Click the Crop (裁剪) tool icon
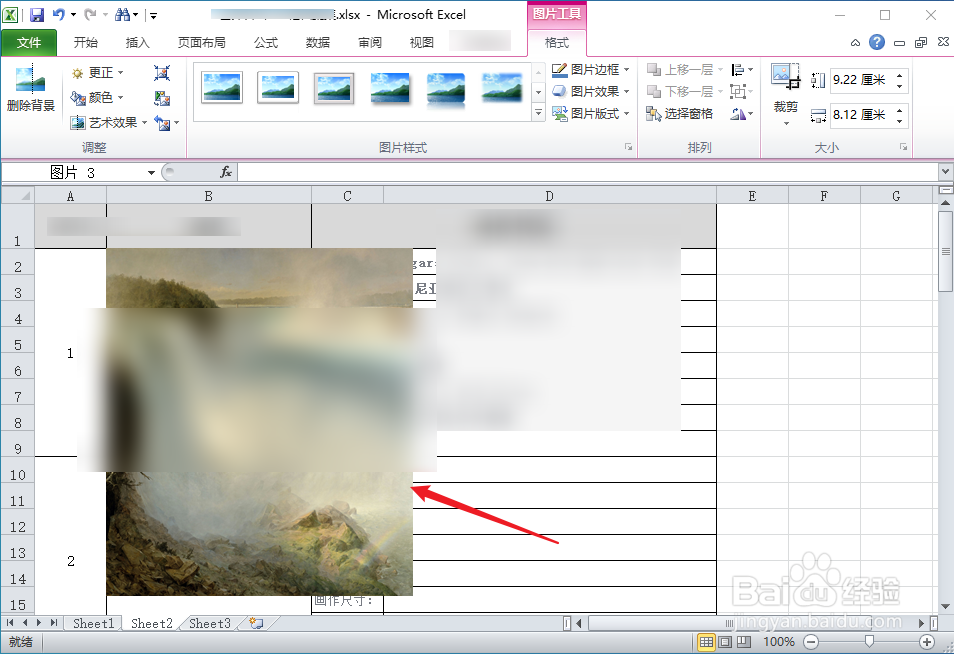954x654 pixels. point(785,77)
